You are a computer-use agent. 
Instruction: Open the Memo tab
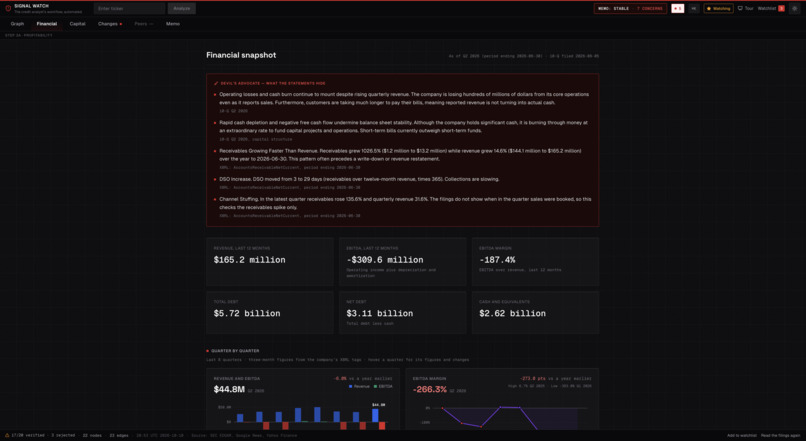(173, 24)
